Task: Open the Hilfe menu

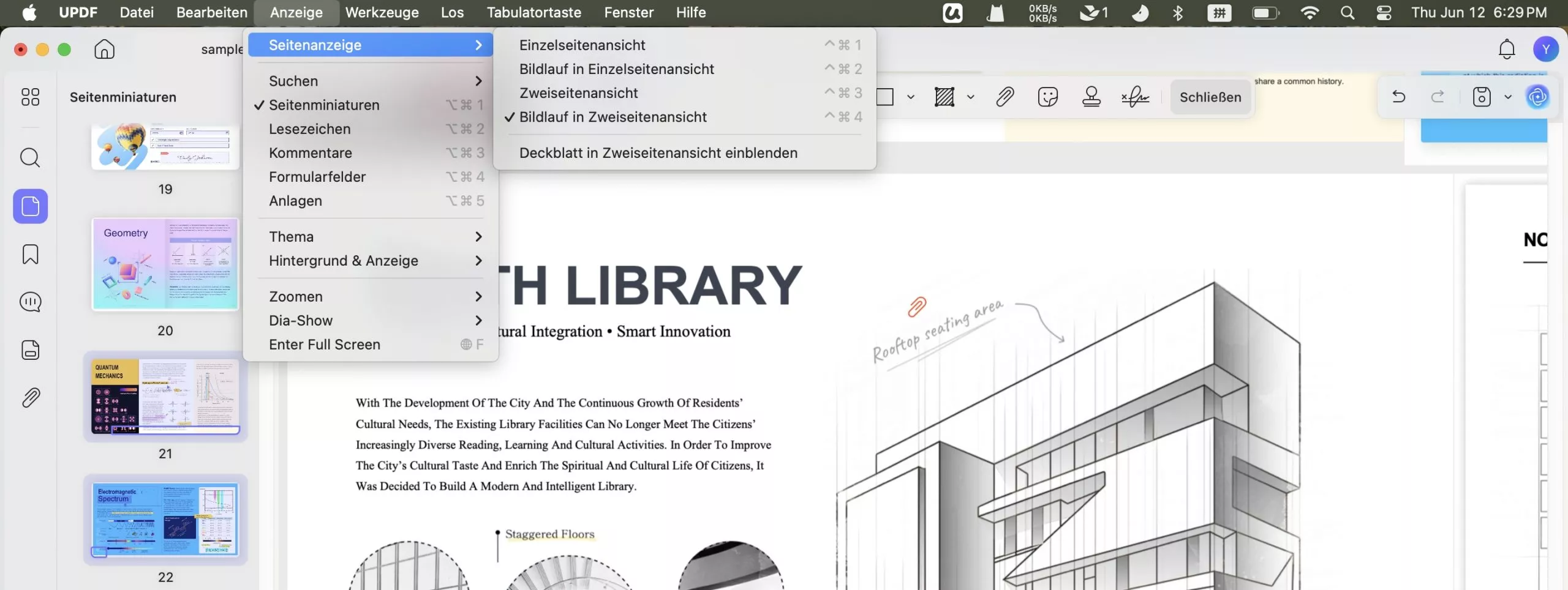Action: [x=691, y=12]
